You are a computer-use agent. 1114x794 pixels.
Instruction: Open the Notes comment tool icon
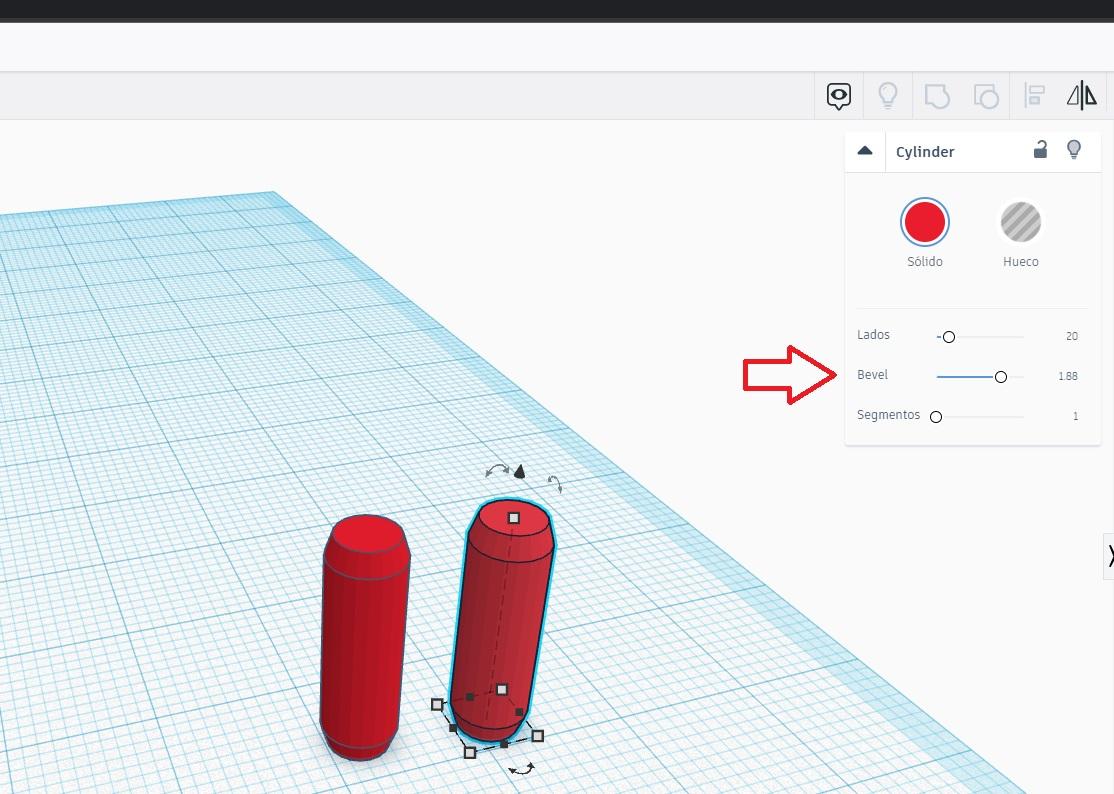point(839,95)
